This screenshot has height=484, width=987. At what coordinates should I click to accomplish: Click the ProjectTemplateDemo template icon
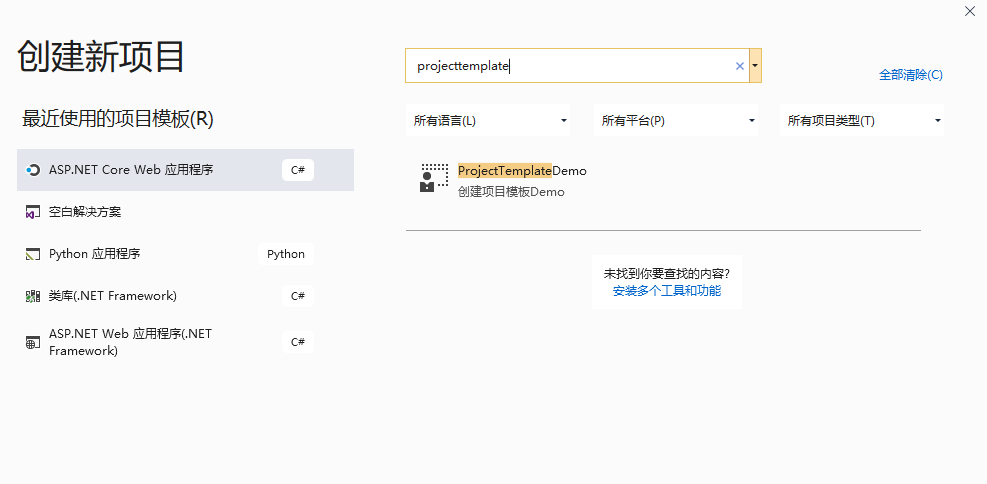[x=435, y=177]
